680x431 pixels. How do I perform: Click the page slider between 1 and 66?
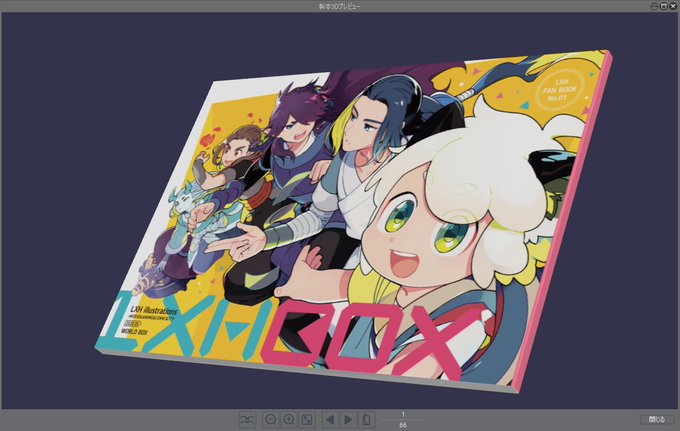tap(403, 420)
